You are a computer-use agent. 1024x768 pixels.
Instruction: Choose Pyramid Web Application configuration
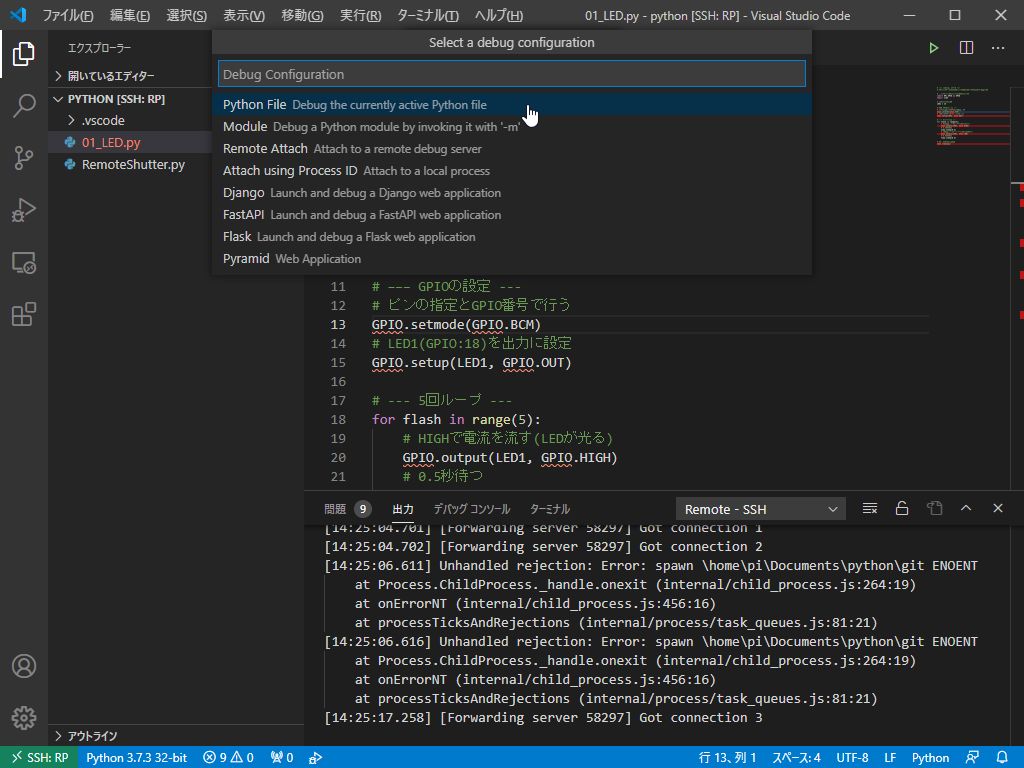(x=512, y=259)
